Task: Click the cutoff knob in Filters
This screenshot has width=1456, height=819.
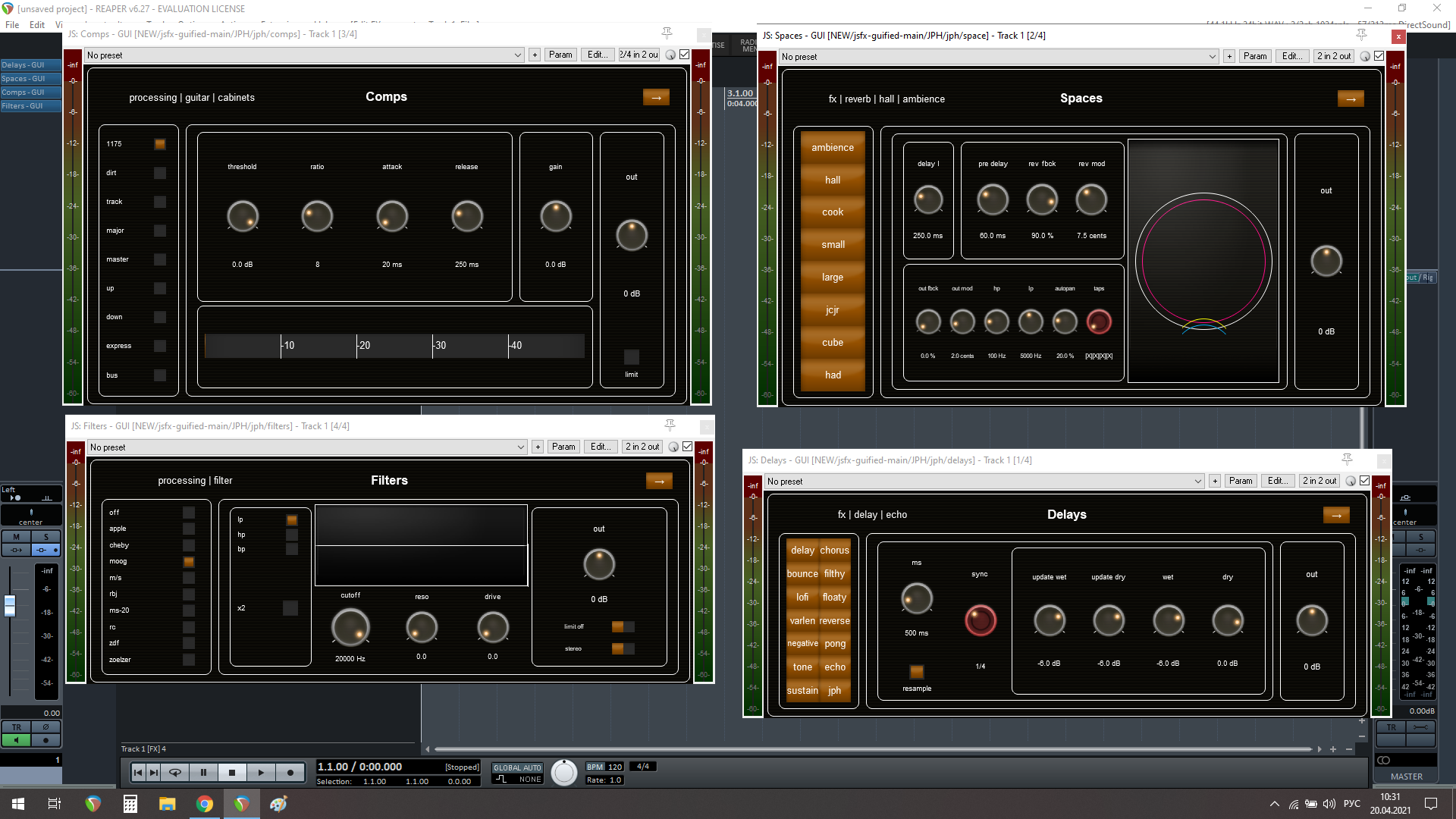Action: coord(350,627)
